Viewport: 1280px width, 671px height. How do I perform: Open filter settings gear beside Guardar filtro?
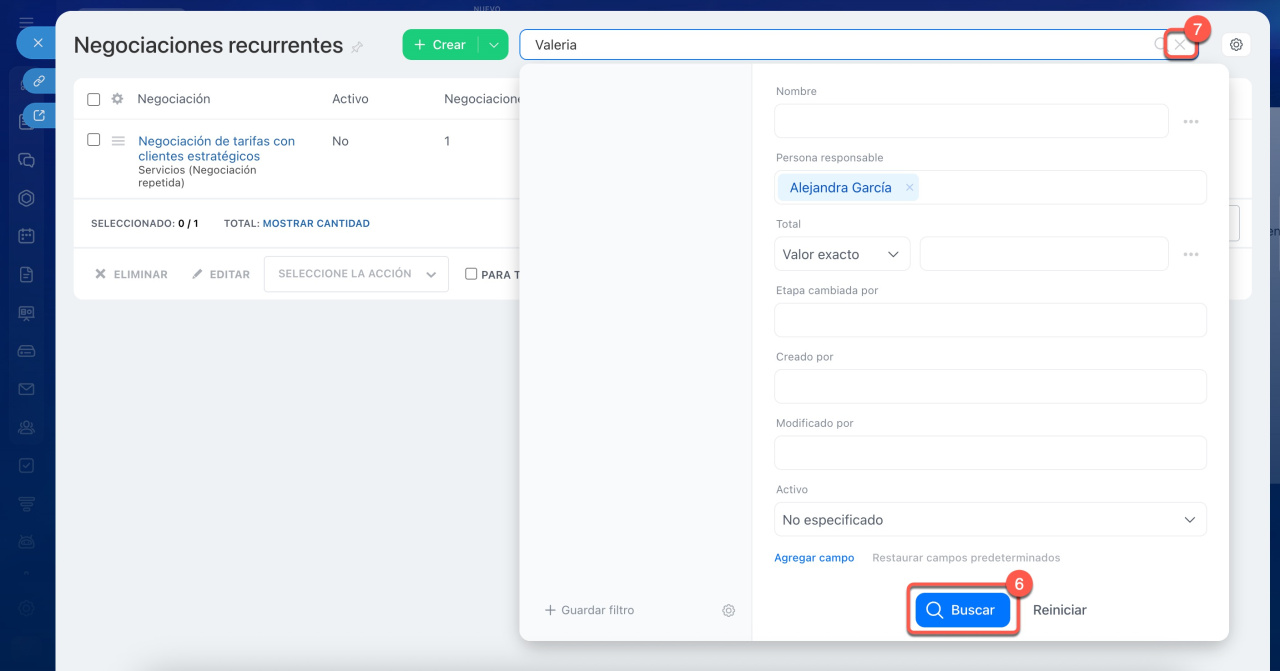[729, 610]
